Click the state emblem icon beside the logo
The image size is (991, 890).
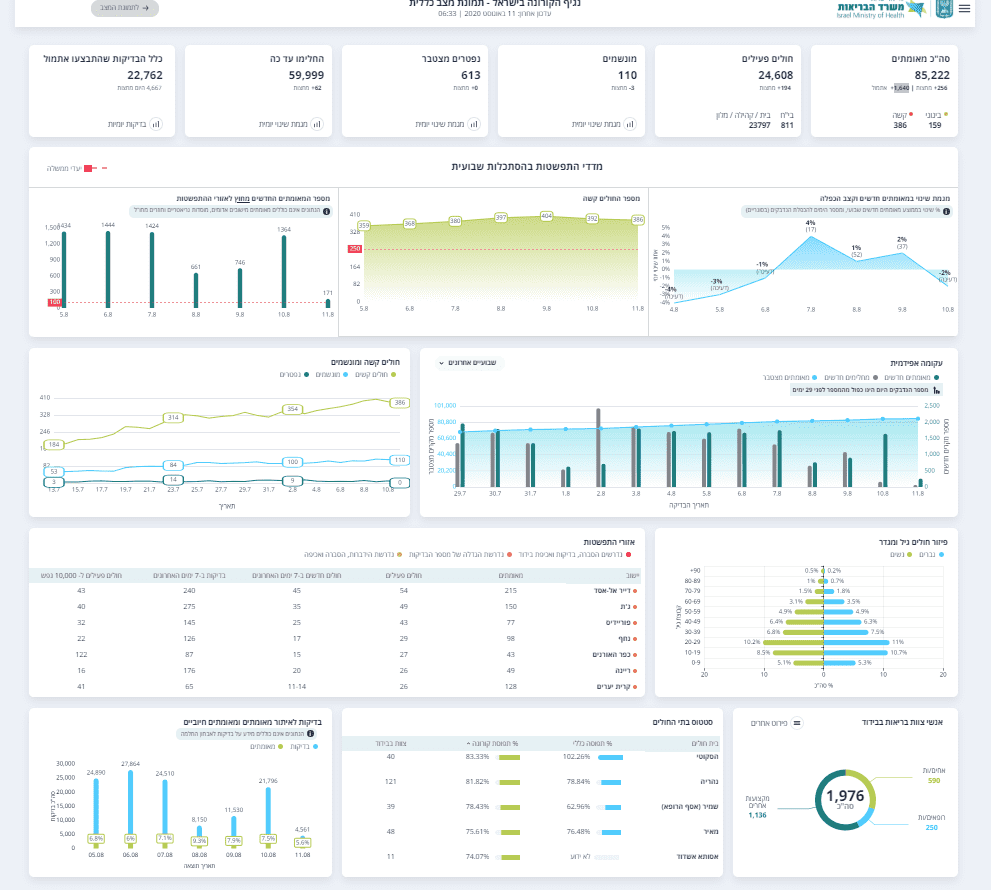[x=944, y=9]
